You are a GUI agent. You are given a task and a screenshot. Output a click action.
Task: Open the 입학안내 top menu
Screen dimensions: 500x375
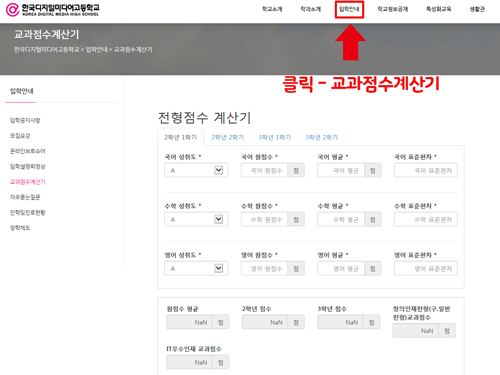coord(349,9)
